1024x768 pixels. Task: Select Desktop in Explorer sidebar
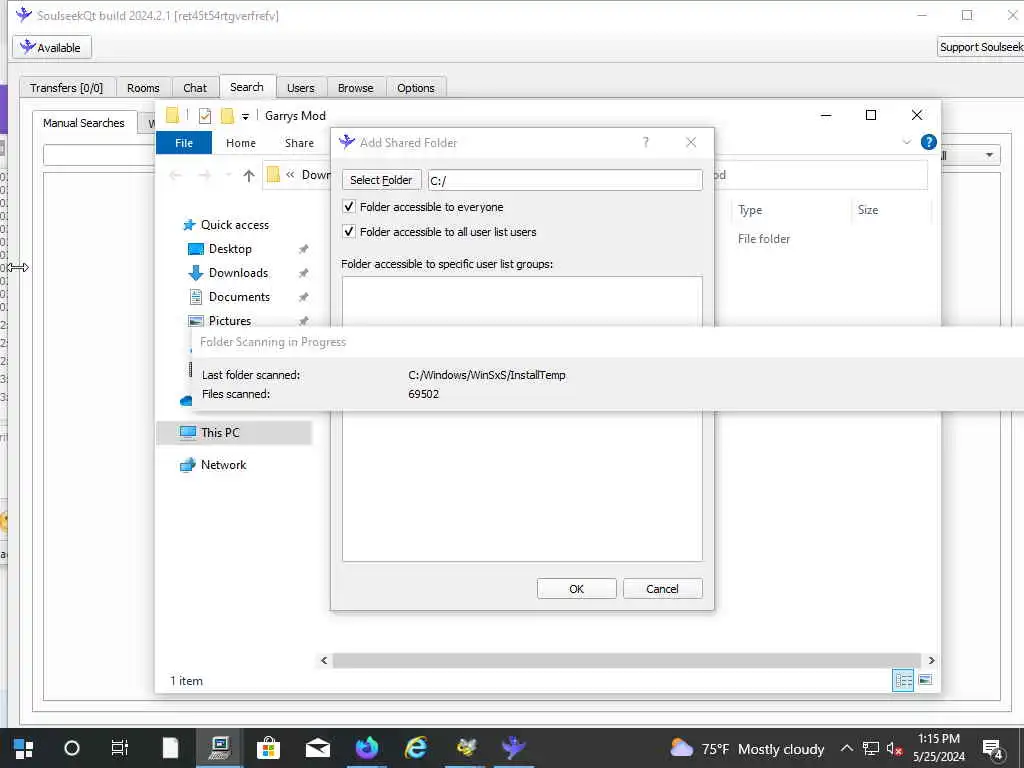(x=230, y=249)
